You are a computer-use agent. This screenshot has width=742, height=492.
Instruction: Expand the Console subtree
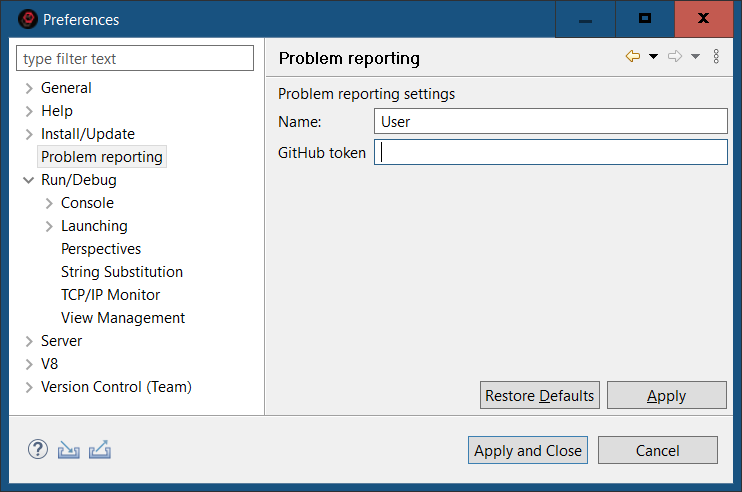[49, 203]
